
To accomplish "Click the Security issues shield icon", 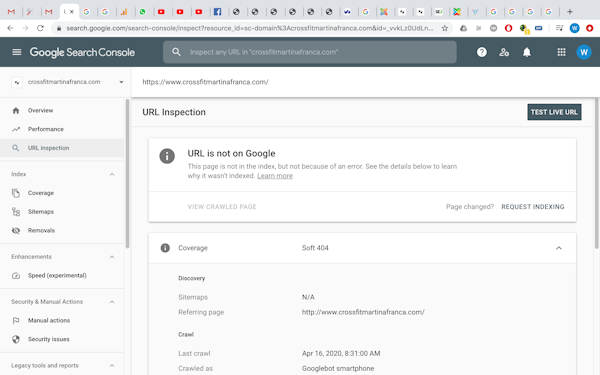I will 16,339.
